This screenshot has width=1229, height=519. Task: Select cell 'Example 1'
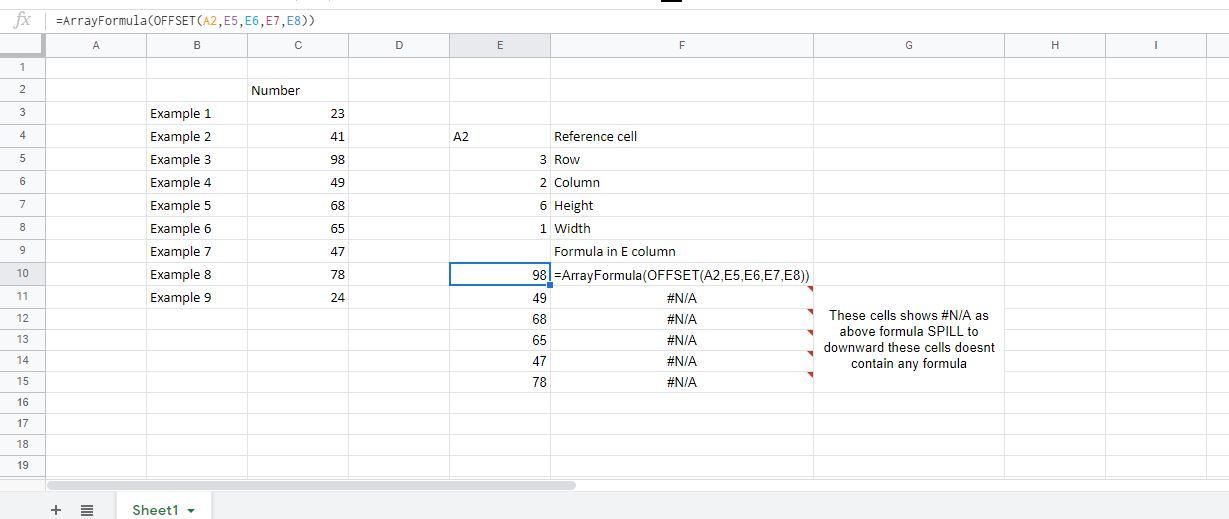point(197,113)
